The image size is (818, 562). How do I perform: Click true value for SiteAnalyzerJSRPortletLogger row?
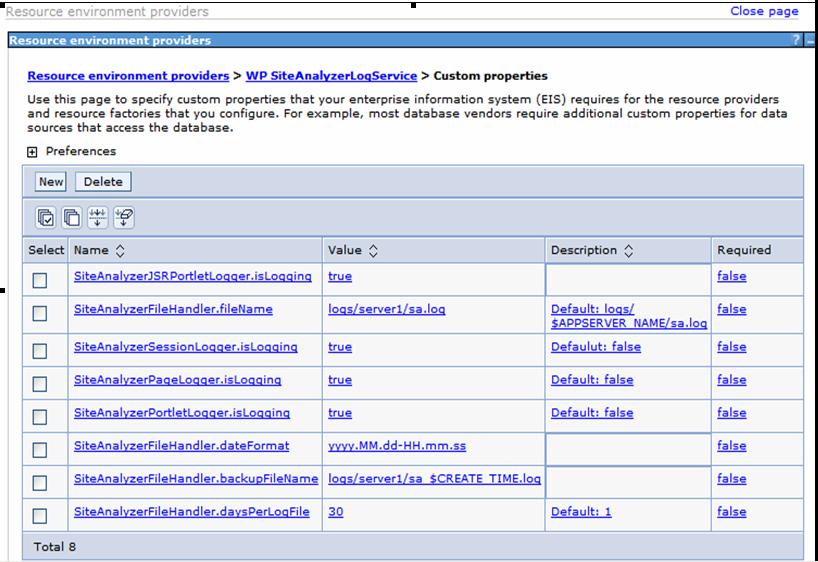340,276
